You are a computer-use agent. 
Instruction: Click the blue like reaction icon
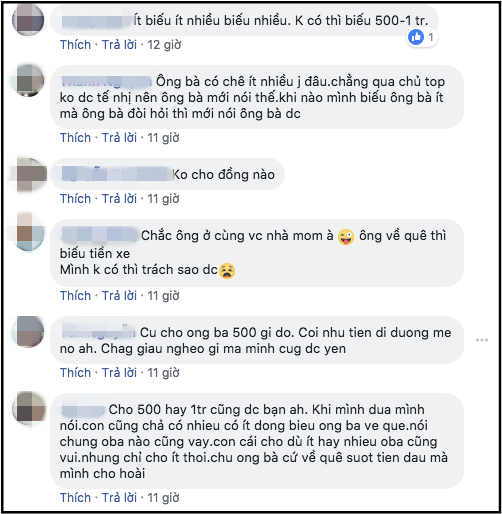pyautogui.click(x=416, y=37)
